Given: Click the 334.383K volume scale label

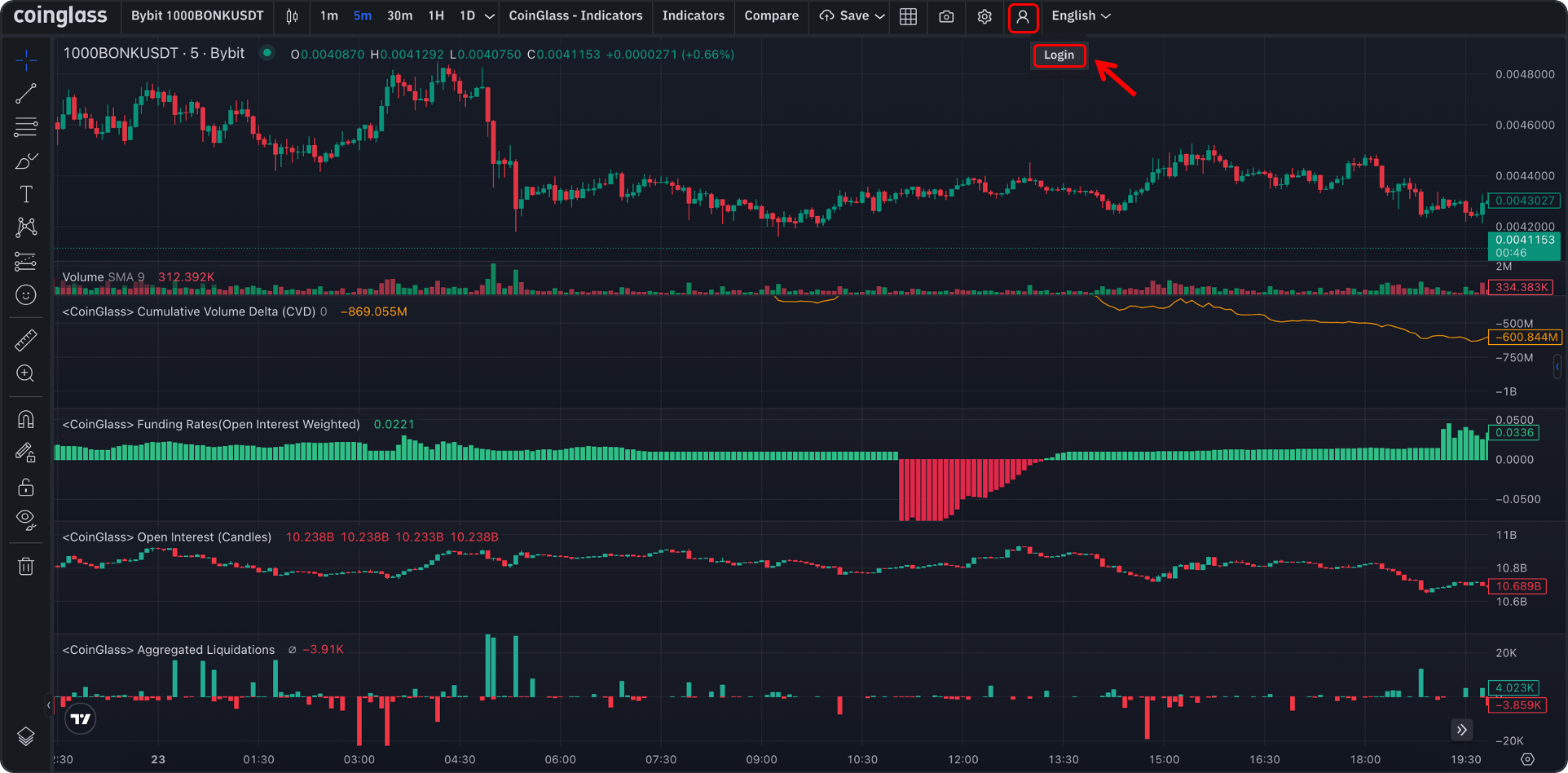Looking at the screenshot, I should (x=1521, y=287).
